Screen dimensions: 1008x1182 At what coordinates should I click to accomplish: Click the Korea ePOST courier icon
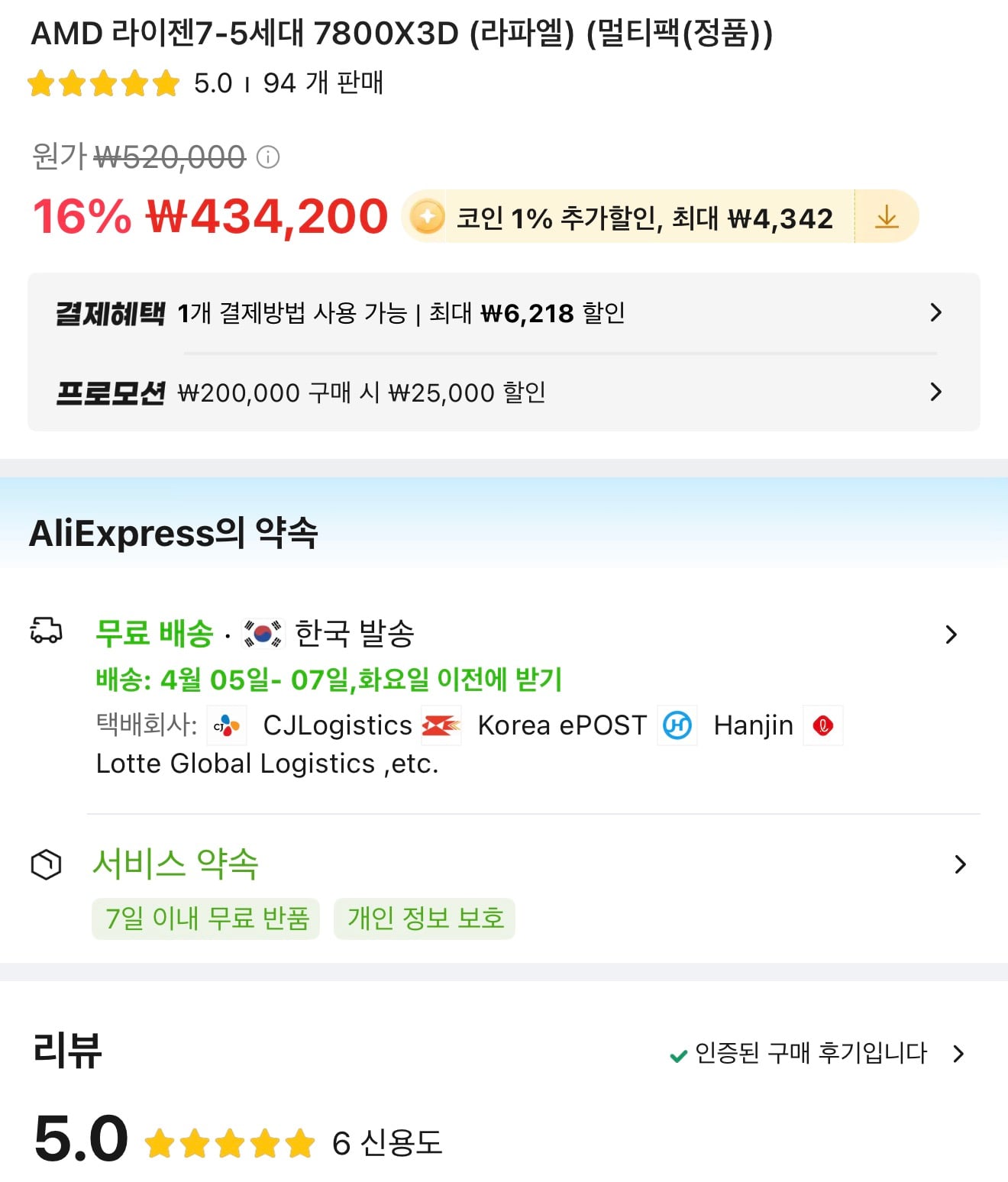[x=441, y=725]
